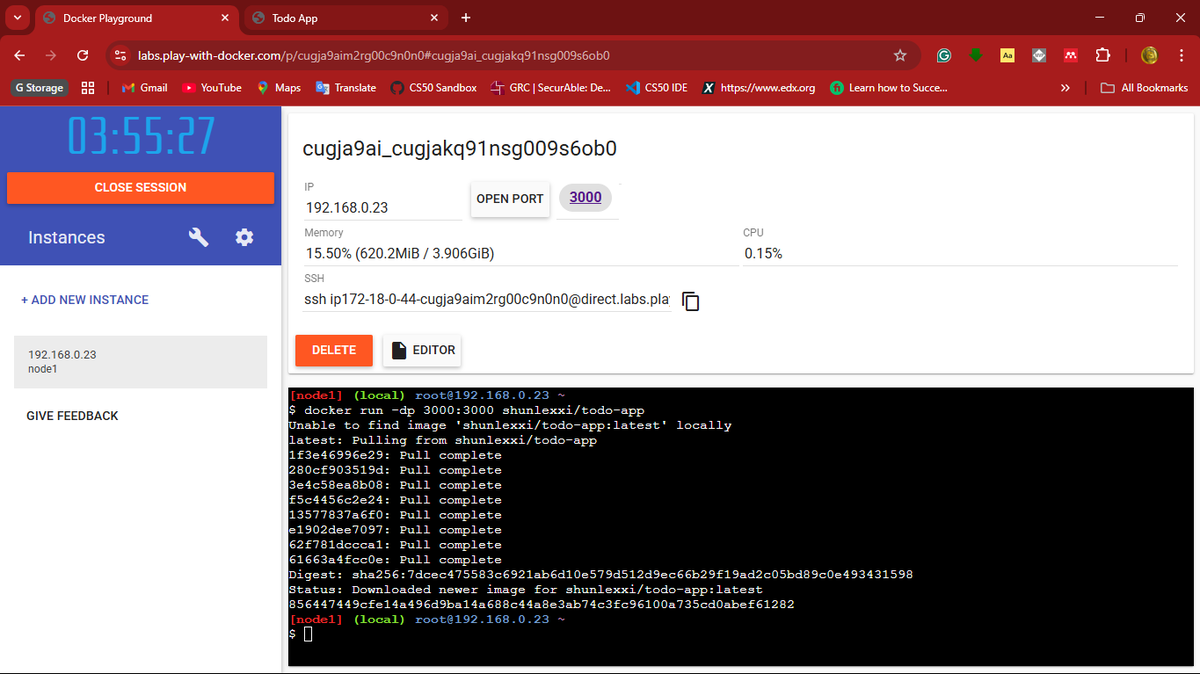Open the Gmail bookmark
The image size is (1200, 674).
[144, 88]
